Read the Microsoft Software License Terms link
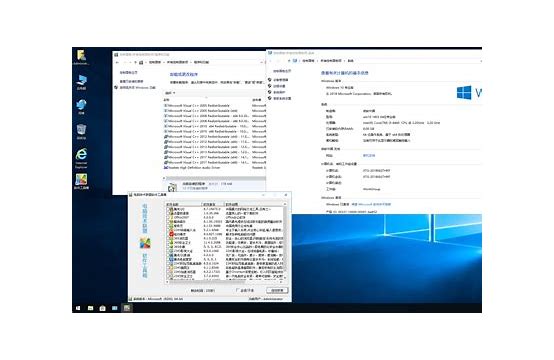Screen dimensions: 554x360 tap(371, 204)
